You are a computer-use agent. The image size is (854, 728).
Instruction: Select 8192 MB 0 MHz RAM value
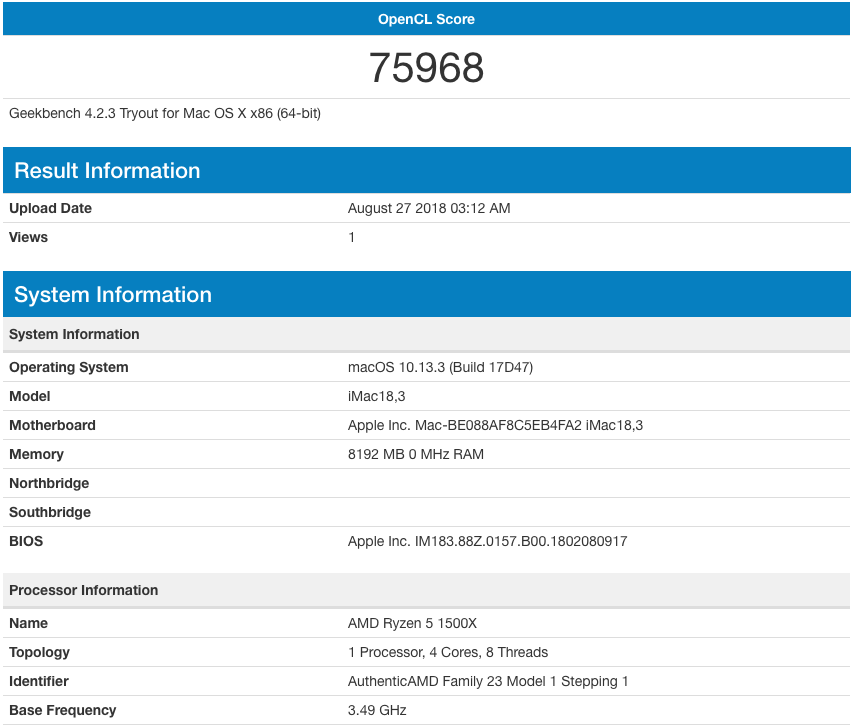click(416, 454)
